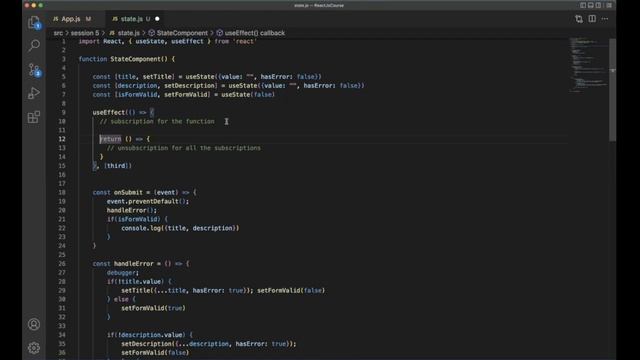
Task: Click the editor vertical scrollbar thumb
Action: click(x=612, y=90)
